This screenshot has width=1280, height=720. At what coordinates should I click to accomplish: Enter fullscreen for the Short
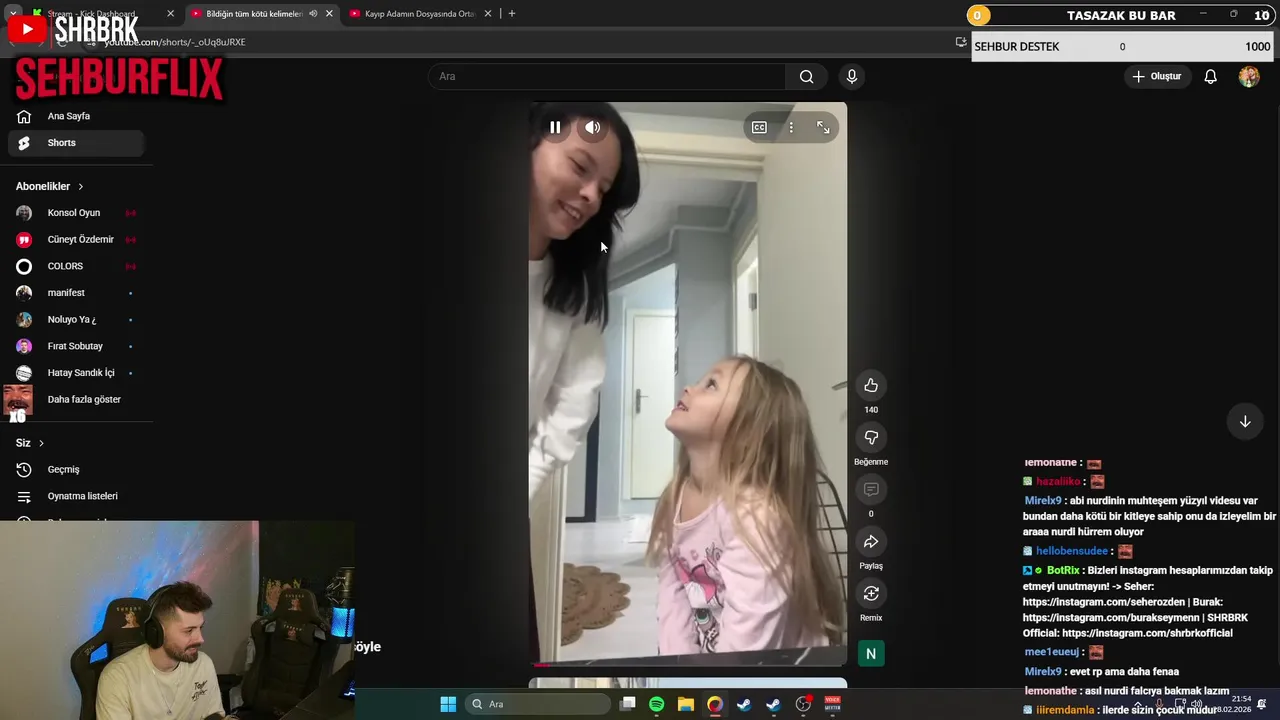[x=823, y=127]
